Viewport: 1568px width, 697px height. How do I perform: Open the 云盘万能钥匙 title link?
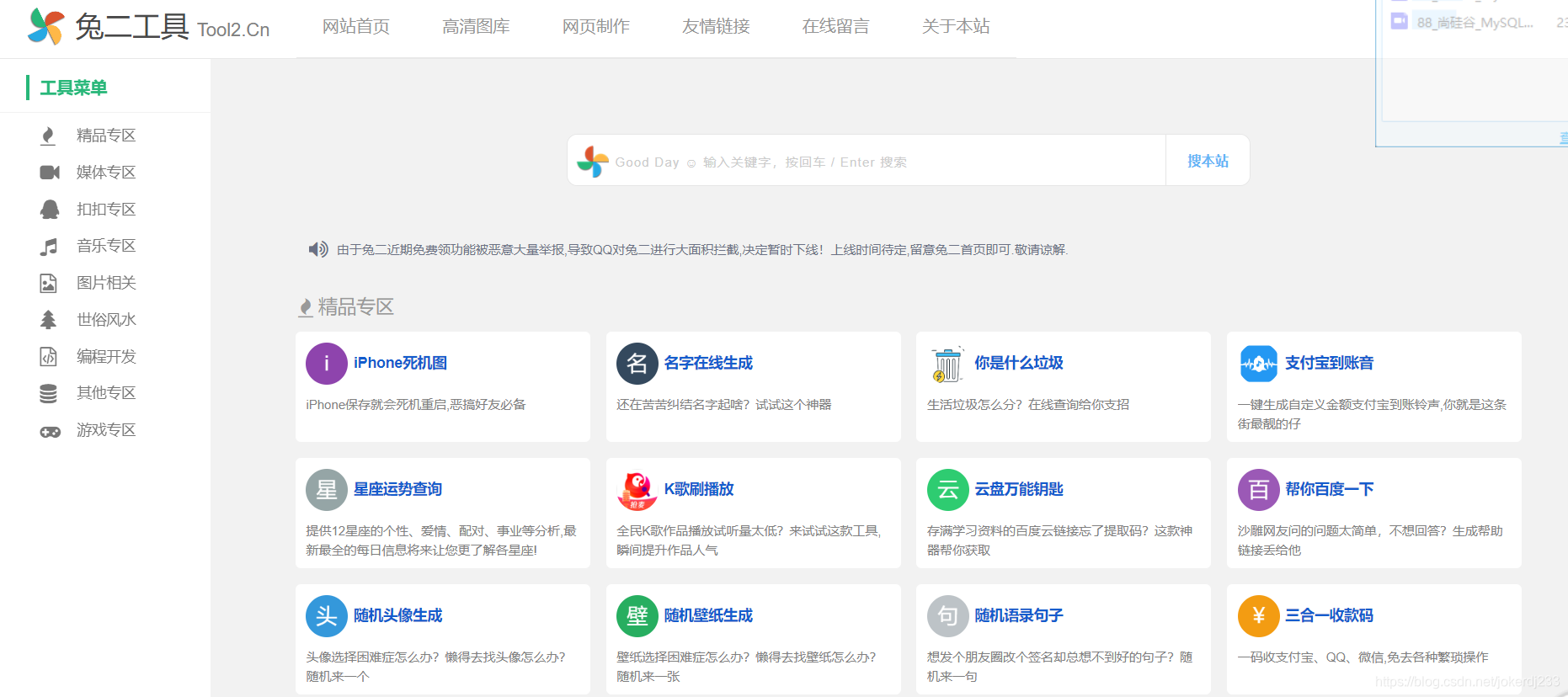click(1019, 489)
